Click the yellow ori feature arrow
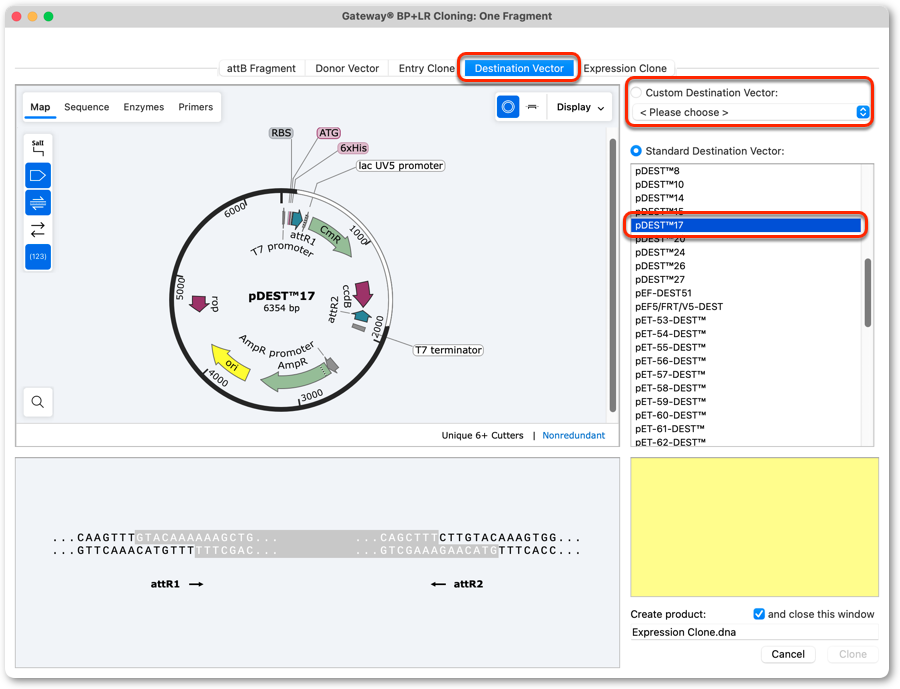The height and width of the screenshot is (689, 900). [x=230, y=362]
